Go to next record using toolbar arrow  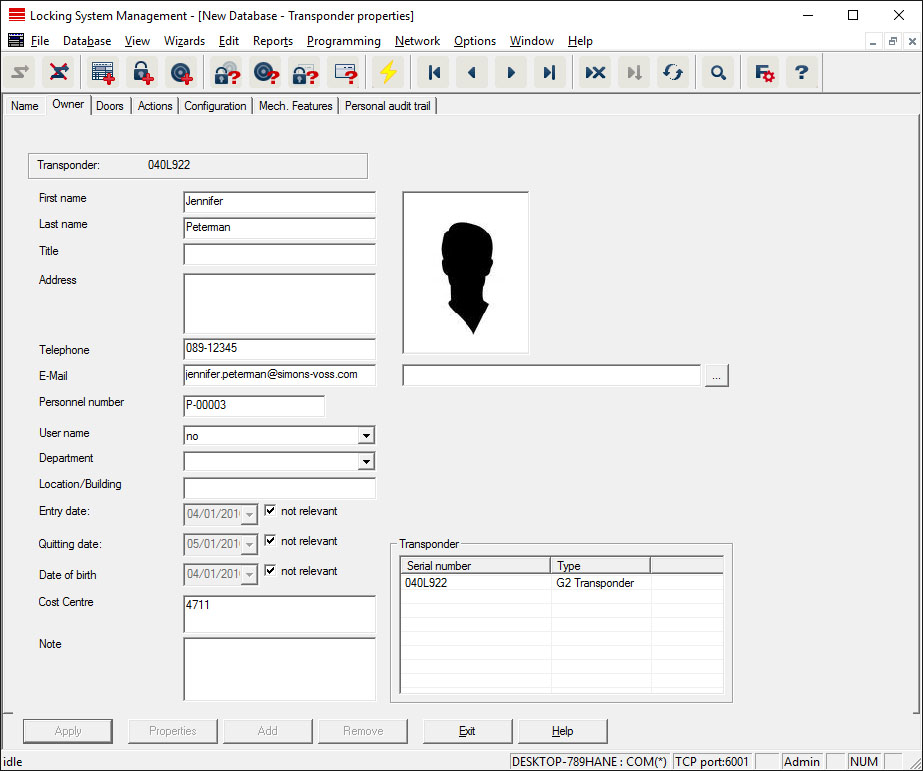coord(510,73)
